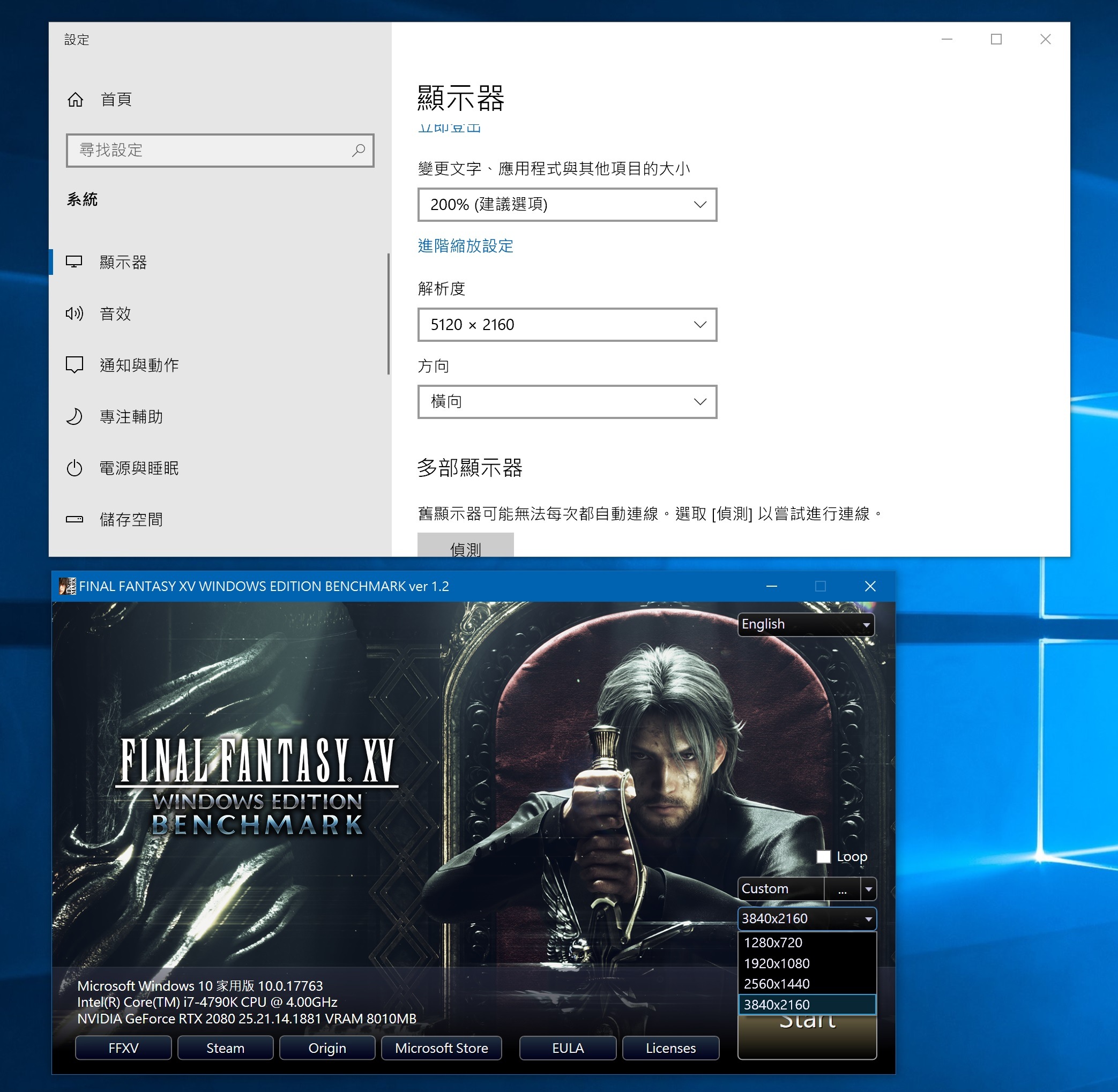This screenshot has width=1118, height=1092.
Task: Open the 200% scaling dropdown
Action: pos(568,205)
